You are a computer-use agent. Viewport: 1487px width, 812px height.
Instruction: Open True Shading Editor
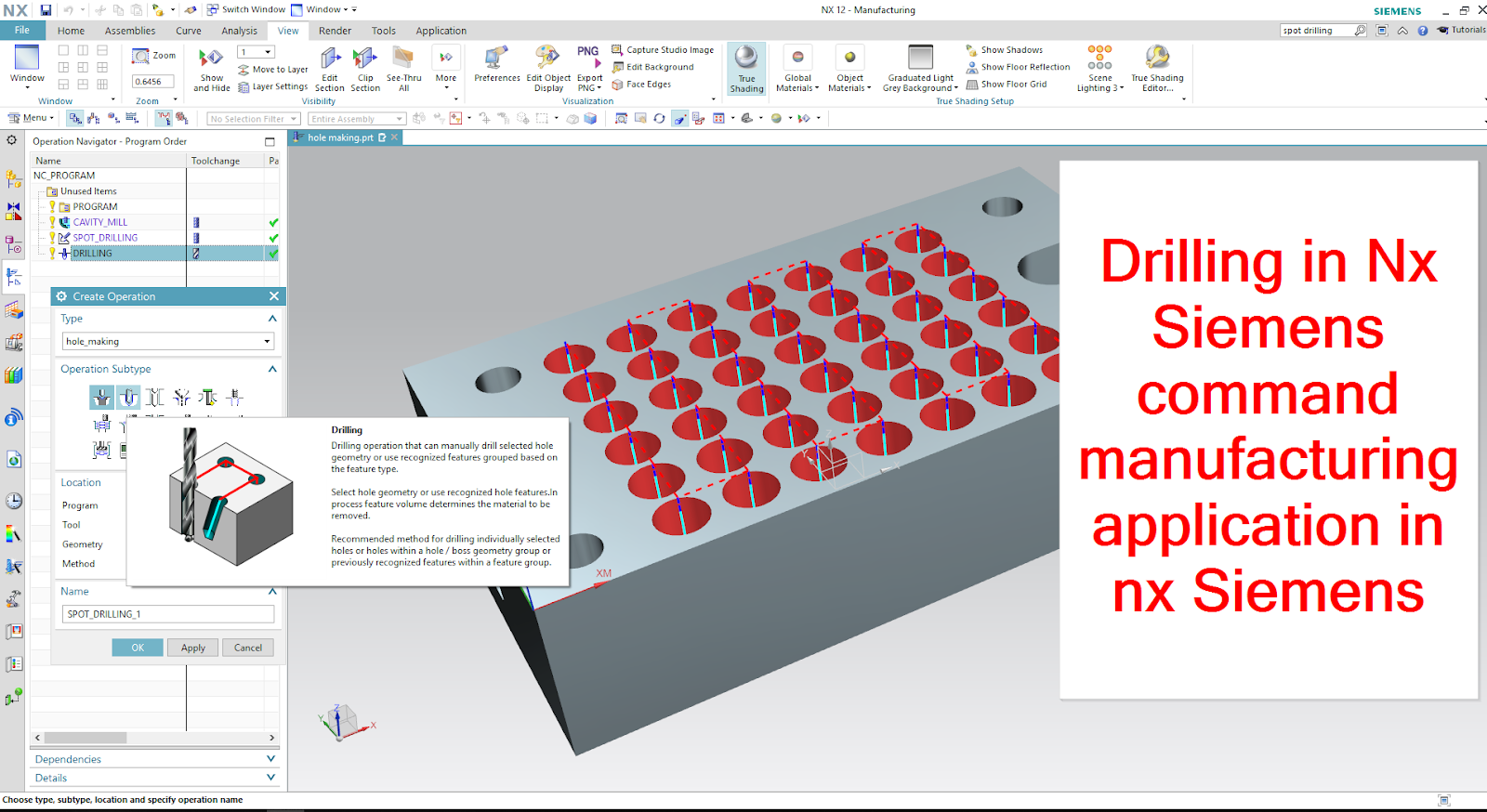1157,70
